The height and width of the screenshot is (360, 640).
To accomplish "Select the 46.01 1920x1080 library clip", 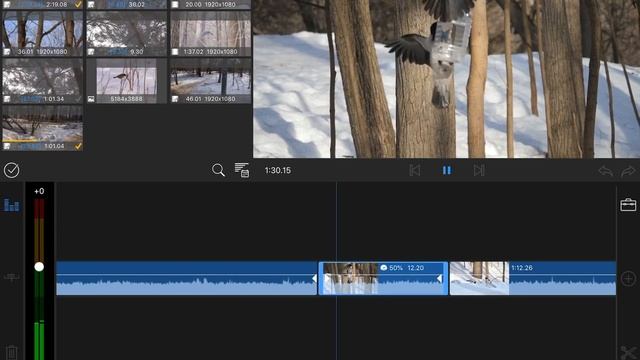I will coord(211,81).
